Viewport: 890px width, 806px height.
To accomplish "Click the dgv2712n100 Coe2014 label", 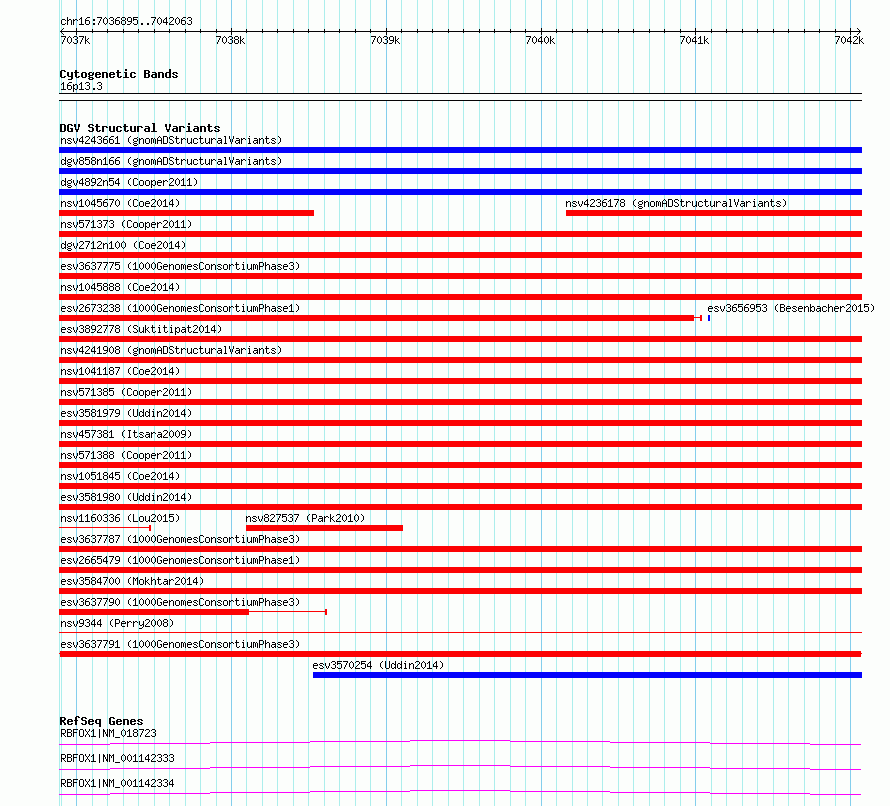I will [123, 245].
